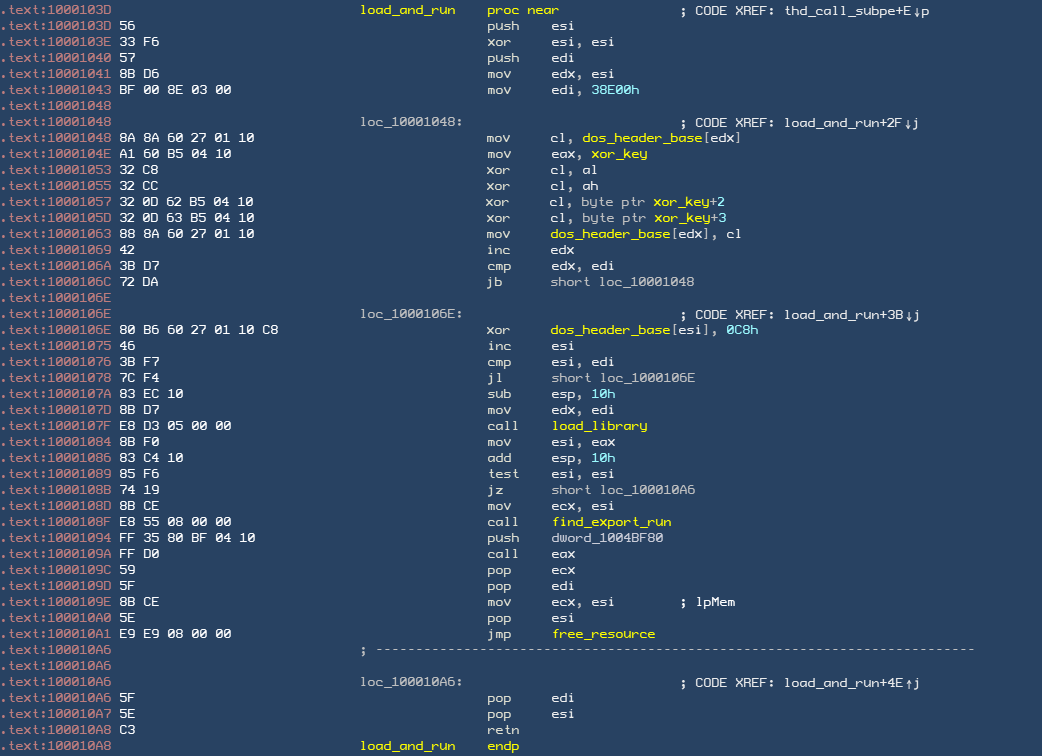Select the 0C8h xor constant
Screen dimensions: 1042x756
pyautogui.click(x=741, y=330)
